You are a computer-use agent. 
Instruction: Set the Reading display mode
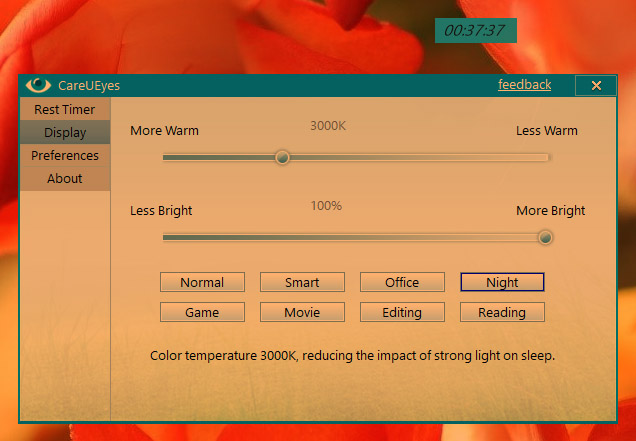(502, 312)
